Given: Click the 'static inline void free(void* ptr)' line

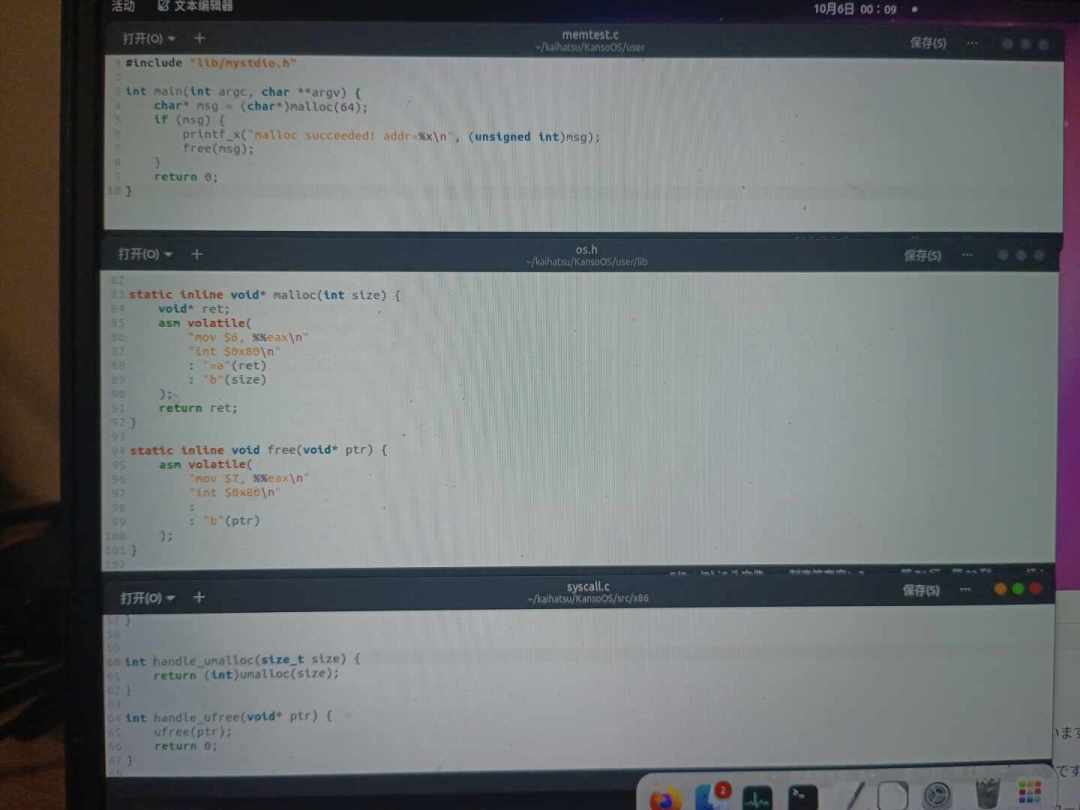Looking at the screenshot, I should pos(259,450).
